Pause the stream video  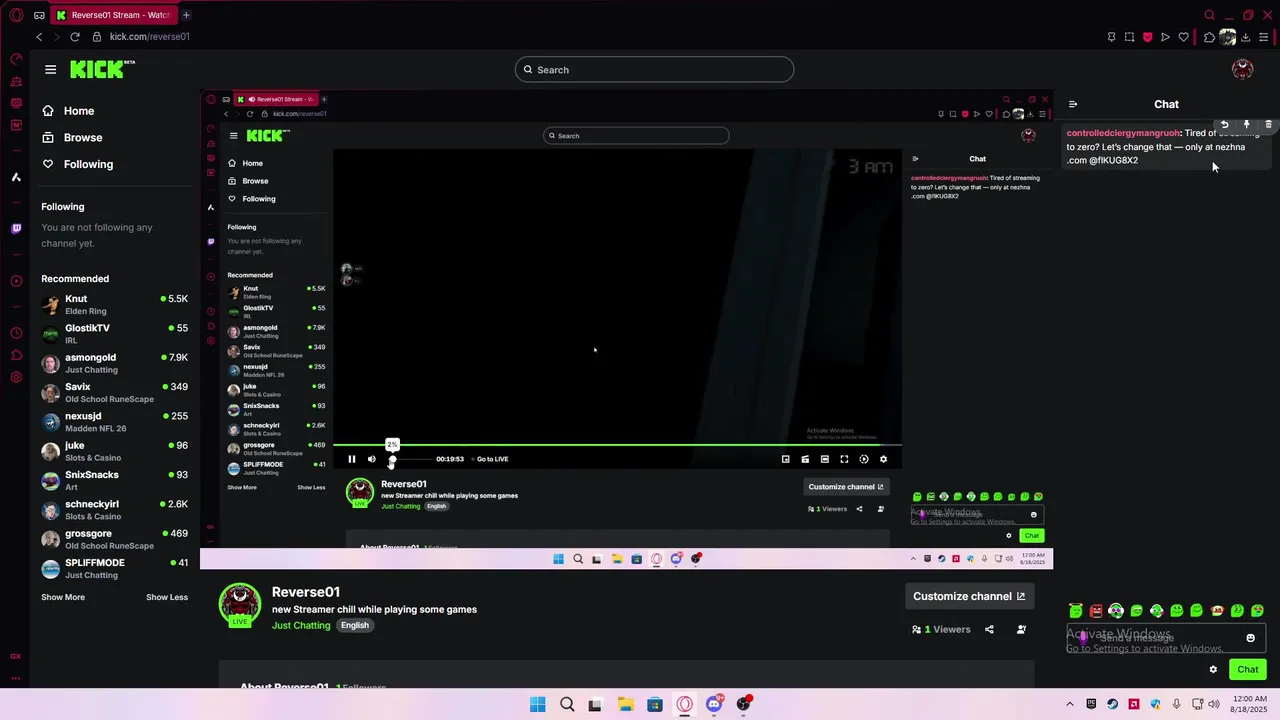tap(352, 459)
